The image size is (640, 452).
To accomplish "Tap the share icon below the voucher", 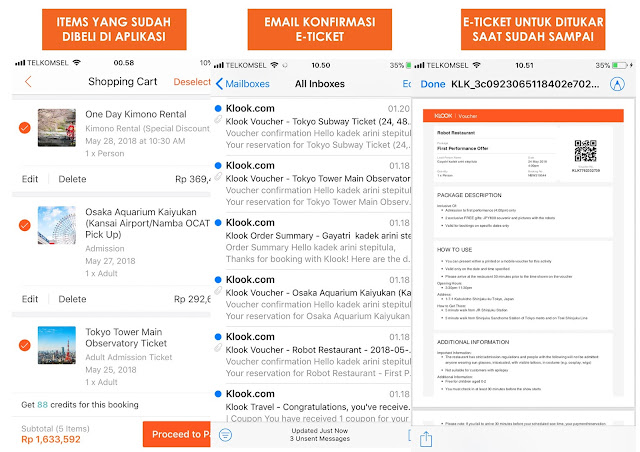I will click(x=426, y=439).
